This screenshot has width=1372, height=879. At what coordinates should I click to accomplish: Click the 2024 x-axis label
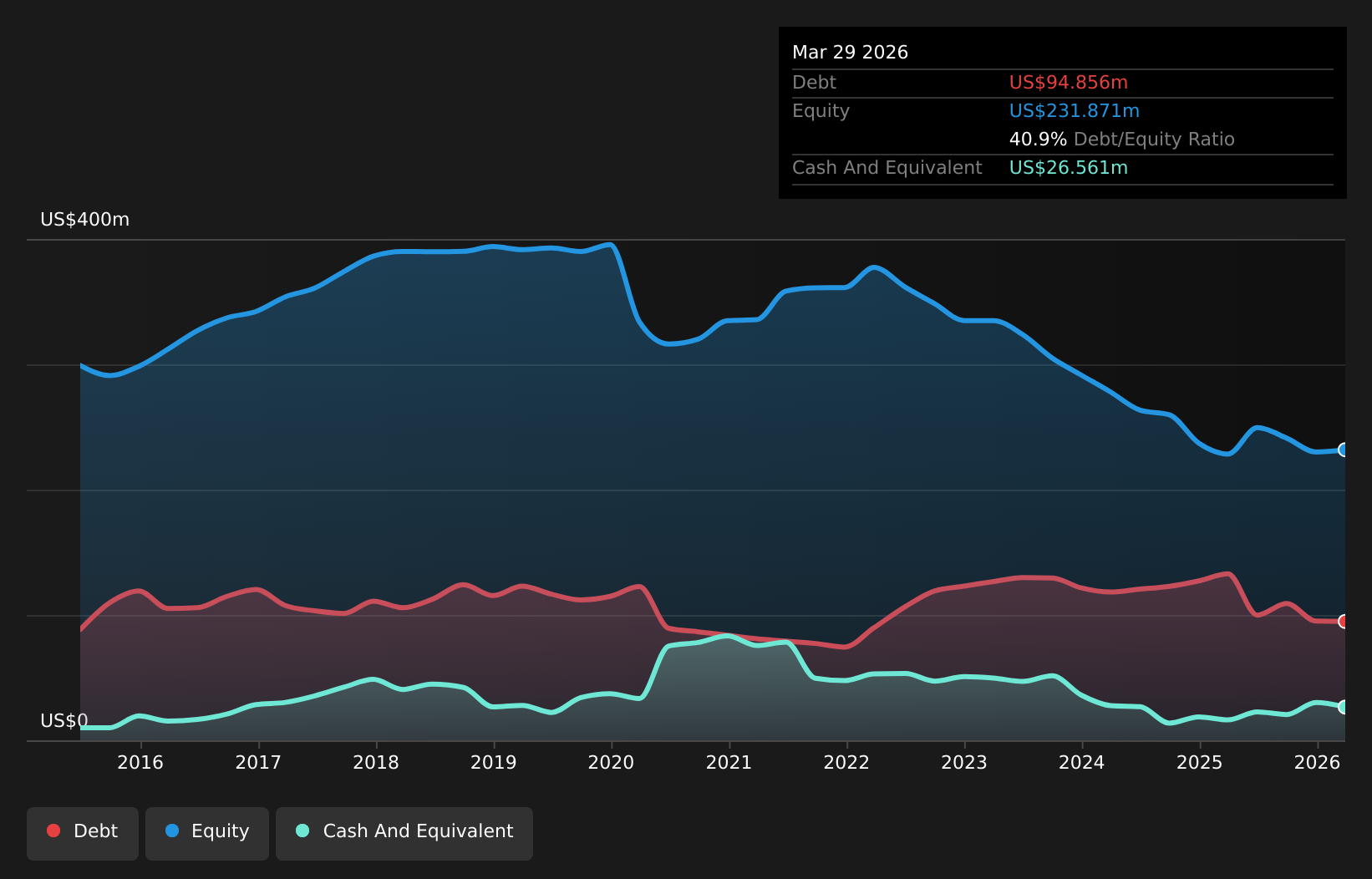click(1082, 762)
